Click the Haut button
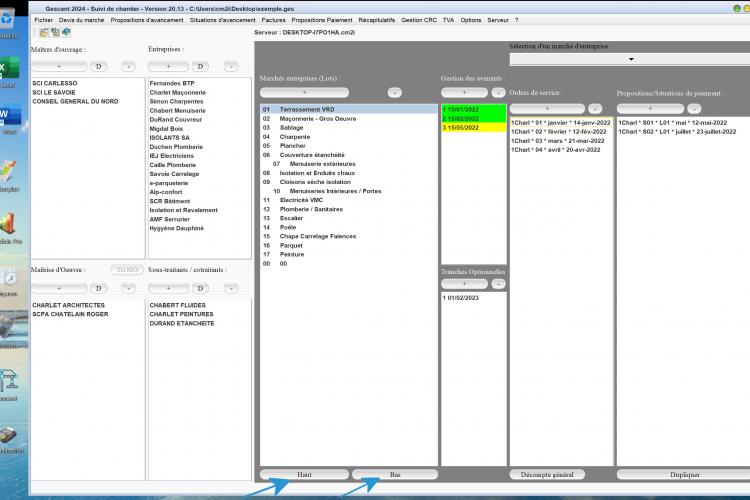Viewport: 750px width, 500px height. pos(304,475)
